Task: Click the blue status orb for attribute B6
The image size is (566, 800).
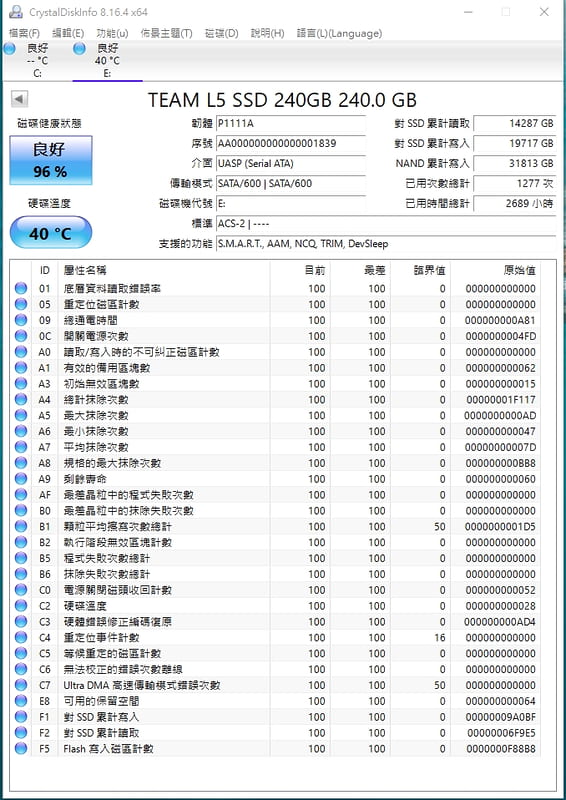Action: coord(21,574)
